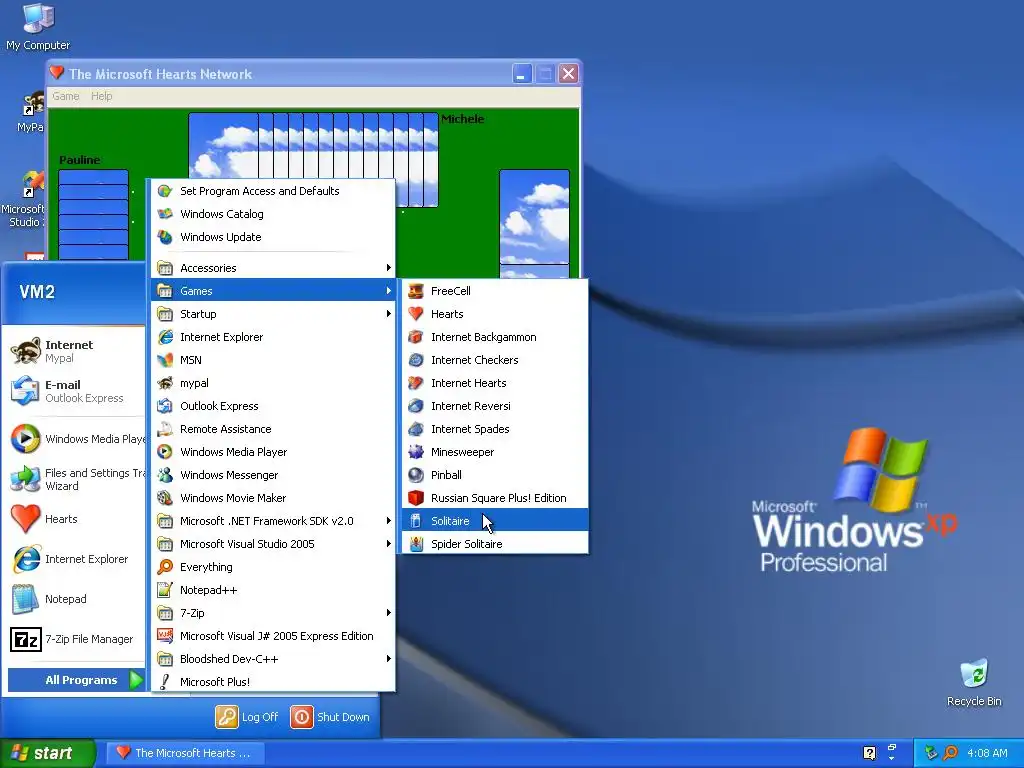The image size is (1024, 768).
Task: Expand the Startup submenu arrow
Action: [389, 313]
